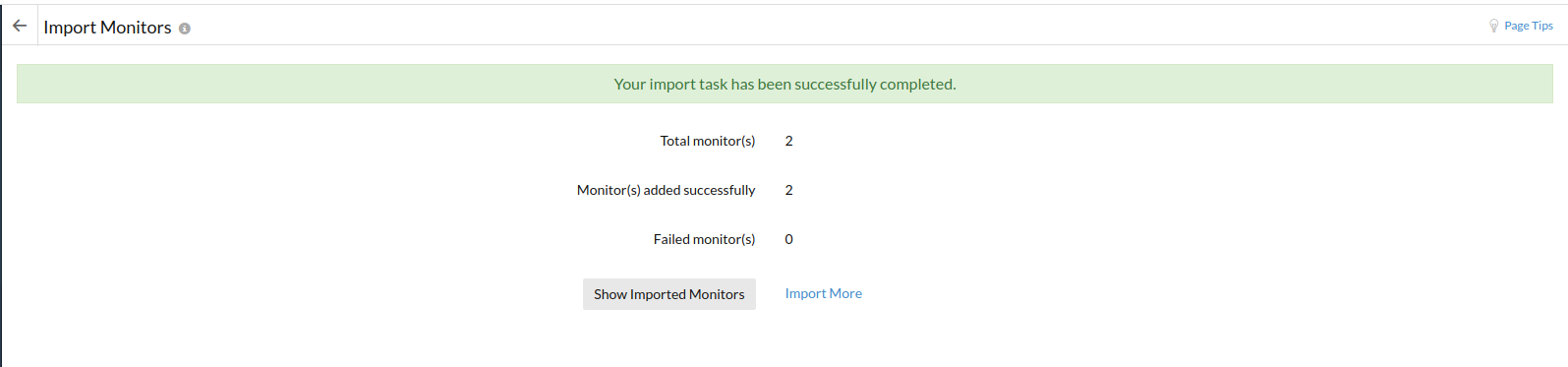Go back using the left arrow icon

point(20,26)
